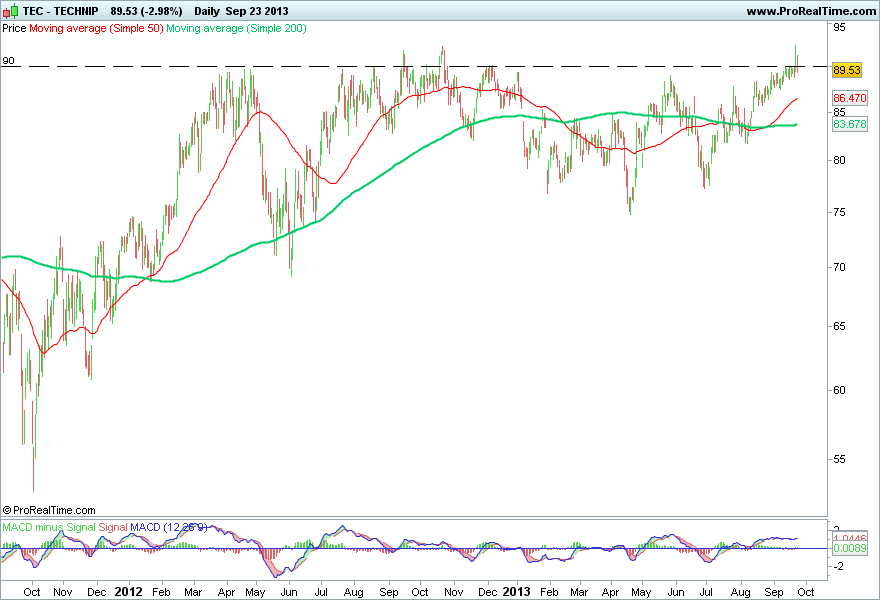Image resolution: width=880 pixels, height=600 pixels.
Task: Click the blue MACD (12,26,9) legend label
Action: 168,528
